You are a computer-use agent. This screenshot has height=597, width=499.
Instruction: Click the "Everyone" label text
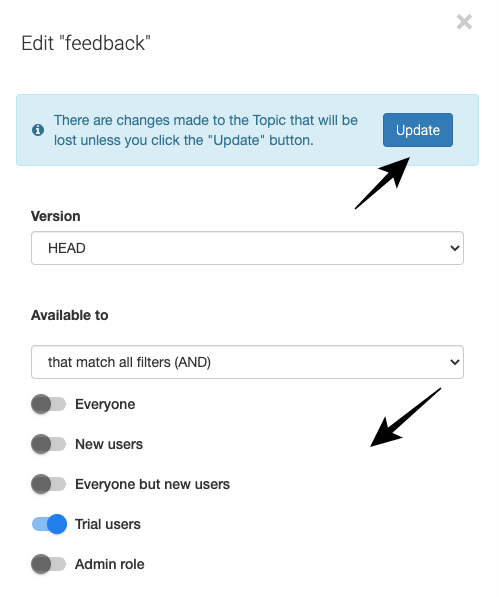click(x=105, y=404)
